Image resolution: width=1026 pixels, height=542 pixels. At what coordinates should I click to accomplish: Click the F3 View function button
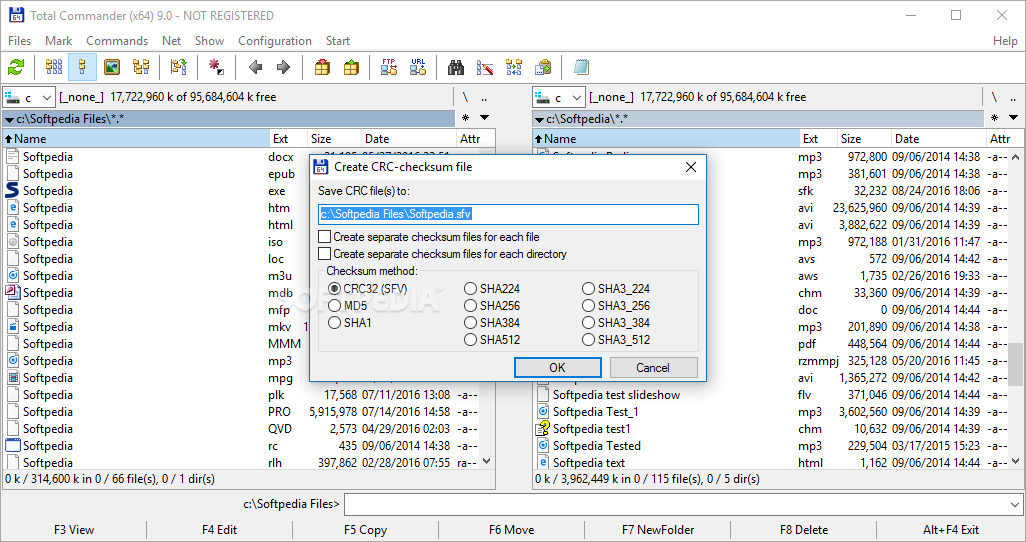tap(73, 530)
